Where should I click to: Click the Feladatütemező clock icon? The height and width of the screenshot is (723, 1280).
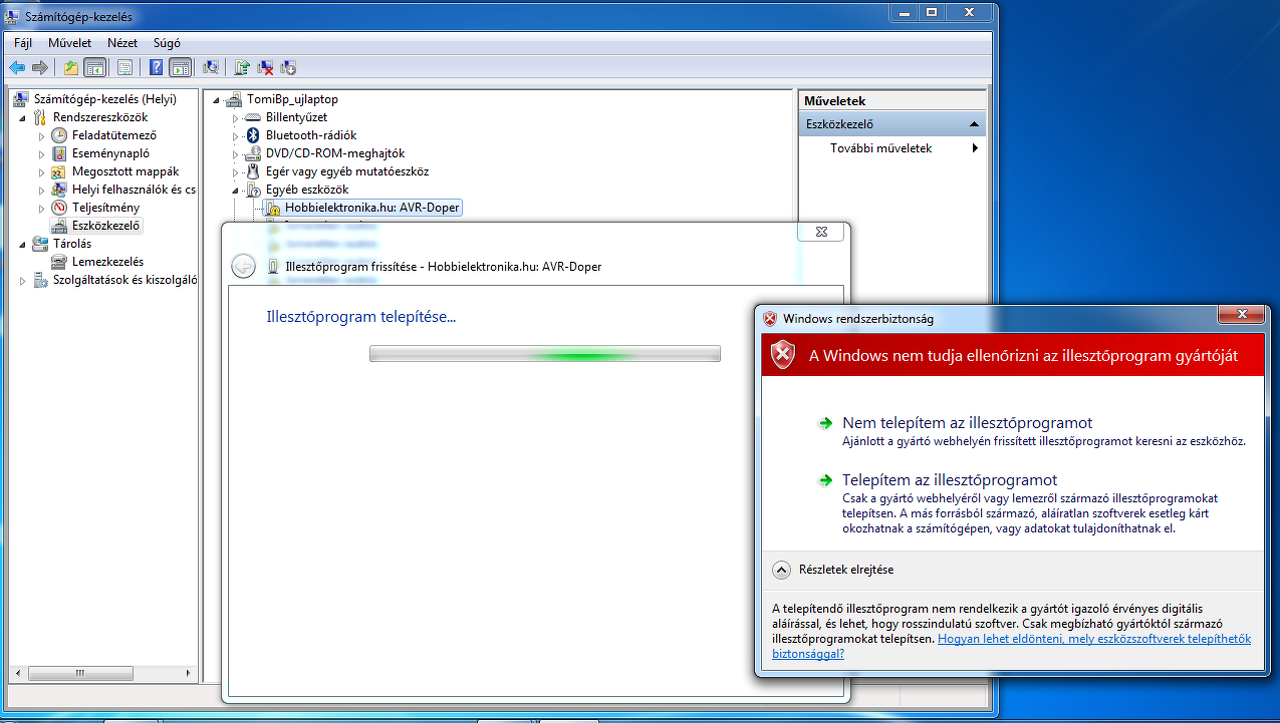[60, 135]
